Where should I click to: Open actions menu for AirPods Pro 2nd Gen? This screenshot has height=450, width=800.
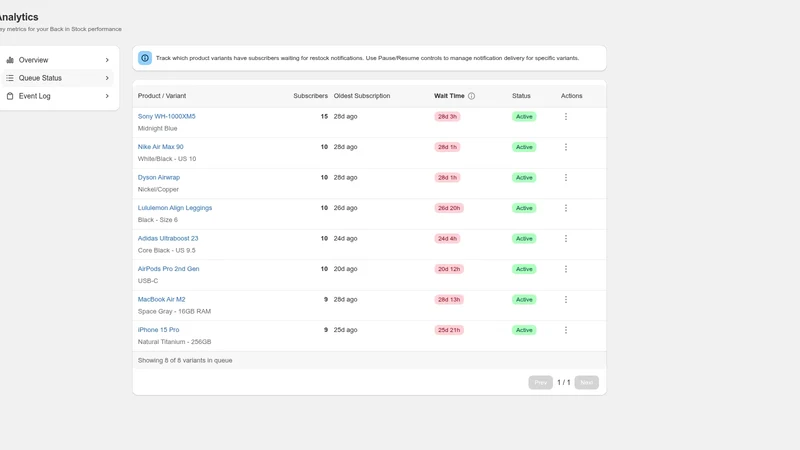[x=566, y=269]
